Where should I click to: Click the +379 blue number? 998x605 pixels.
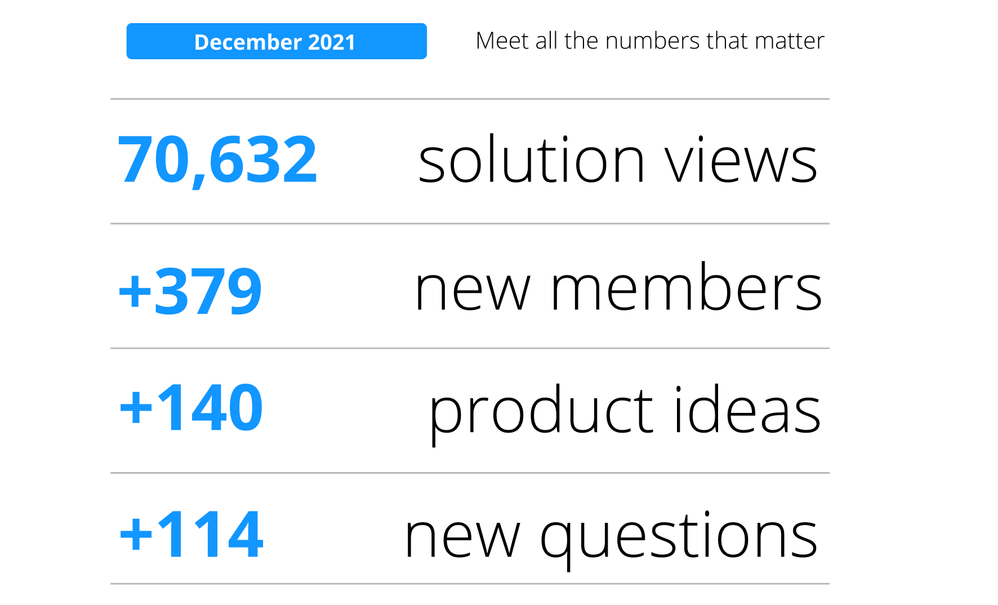click(190, 289)
